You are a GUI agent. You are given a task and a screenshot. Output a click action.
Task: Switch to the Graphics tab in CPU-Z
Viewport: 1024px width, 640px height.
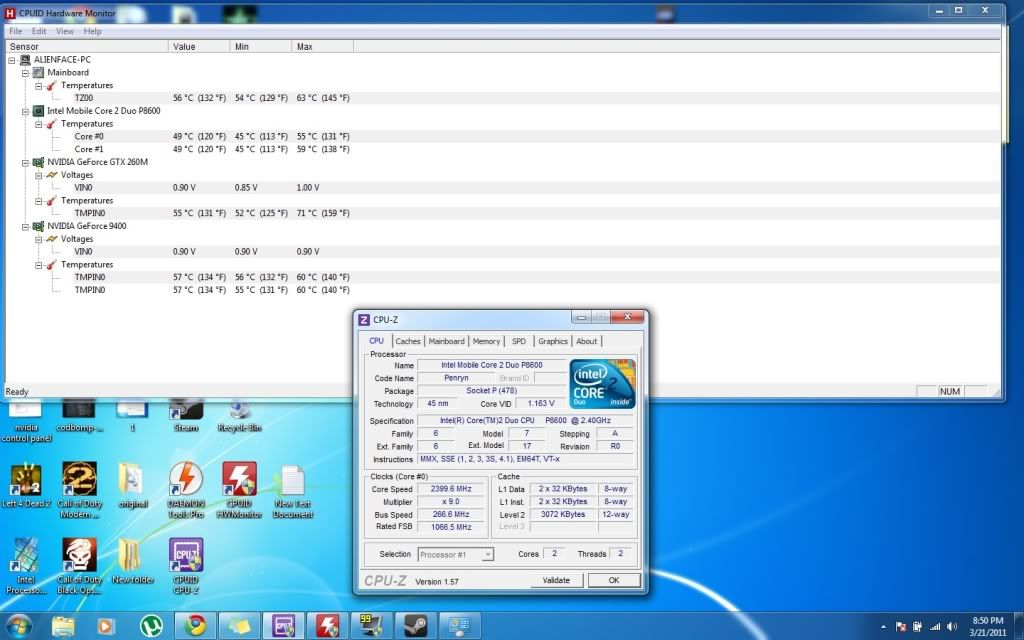(x=552, y=342)
